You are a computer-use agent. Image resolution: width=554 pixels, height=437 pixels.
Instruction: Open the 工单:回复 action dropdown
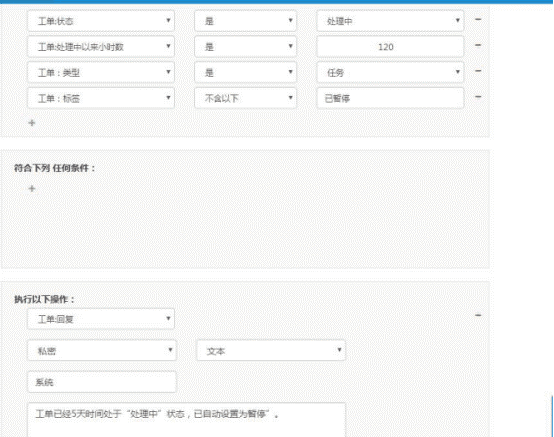tap(101, 319)
